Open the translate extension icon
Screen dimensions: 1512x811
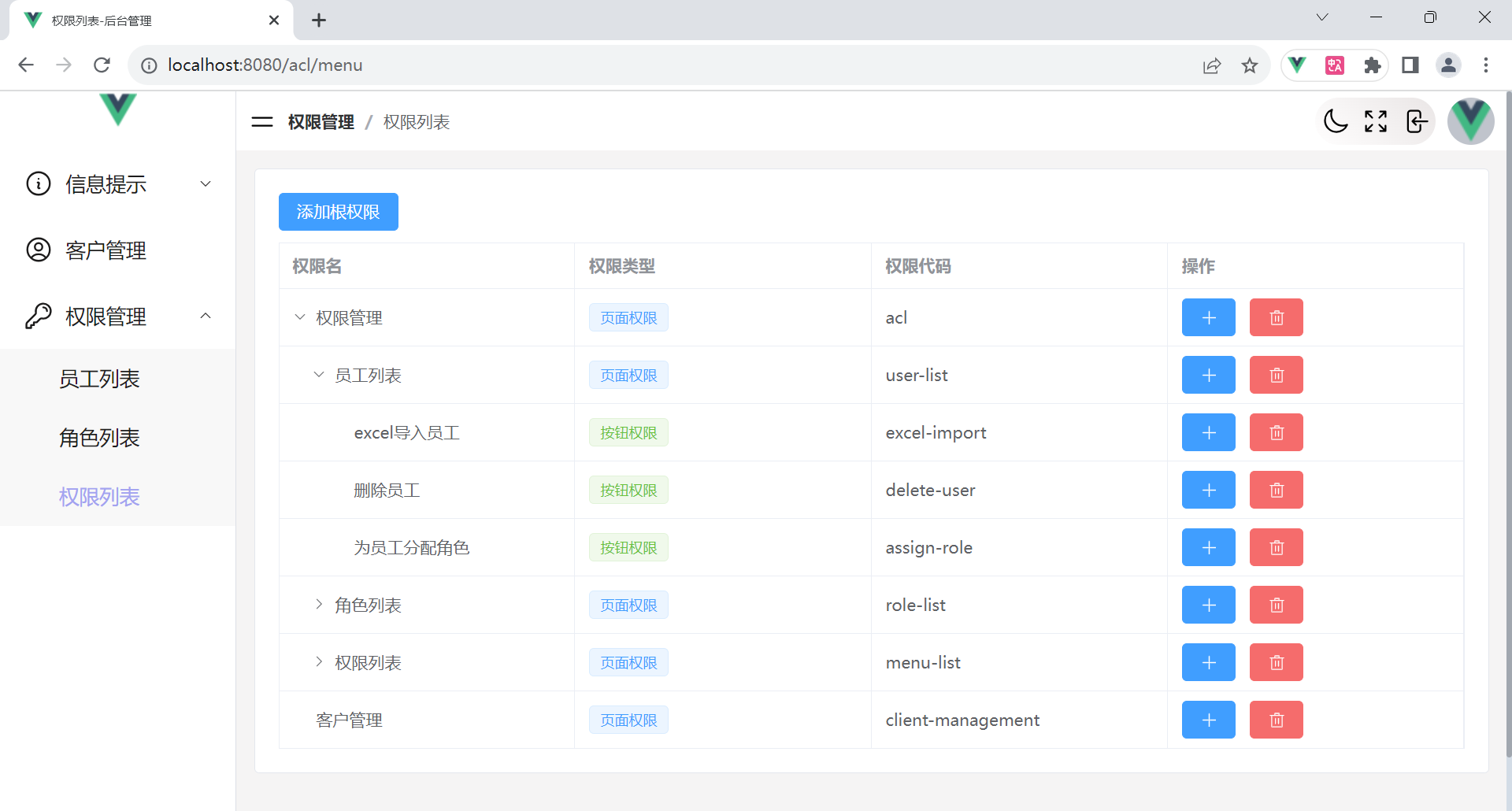click(x=1335, y=65)
